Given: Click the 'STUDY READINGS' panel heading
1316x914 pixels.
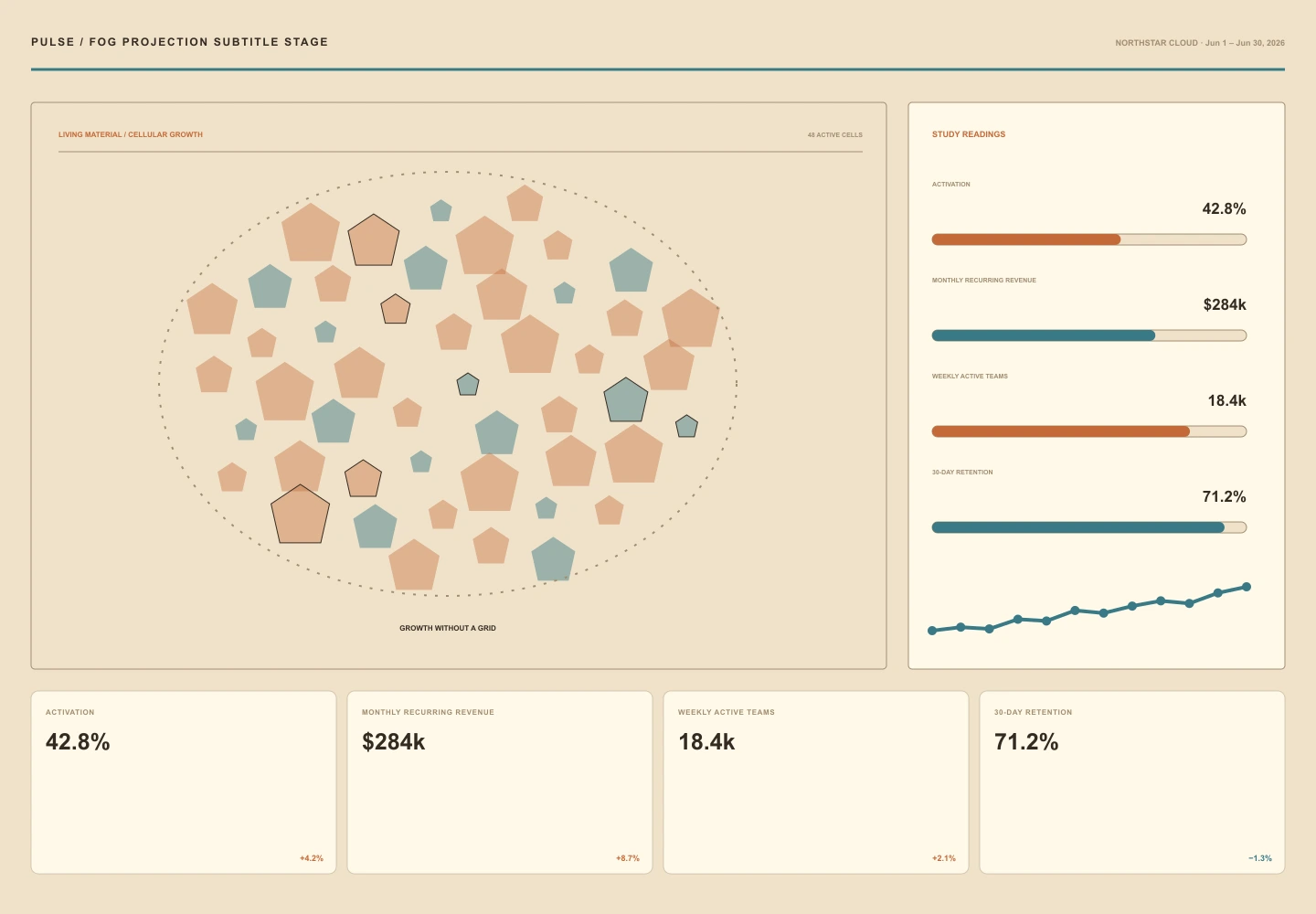Looking at the screenshot, I should pyautogui.click(x=969, y=134).
